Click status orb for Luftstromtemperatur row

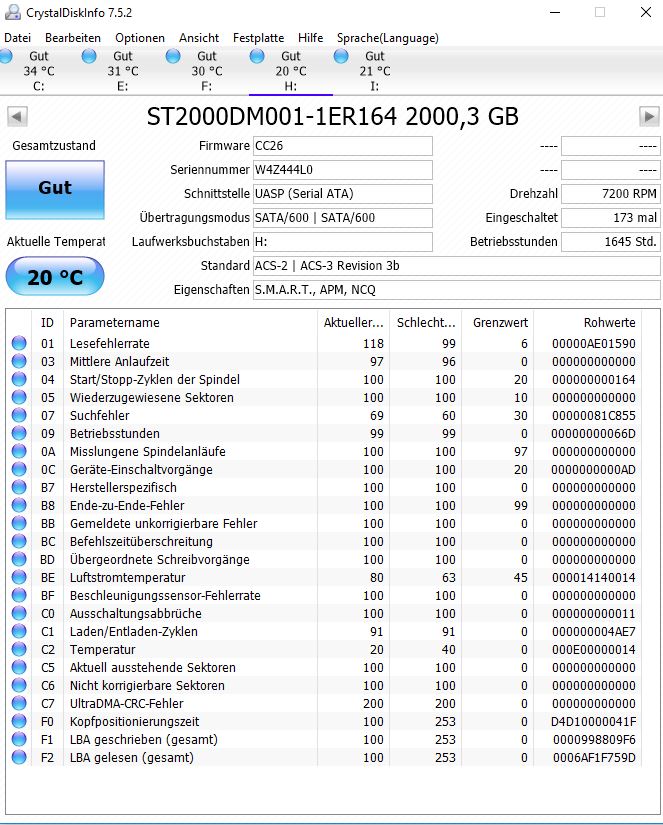click(x=19, y=577)
